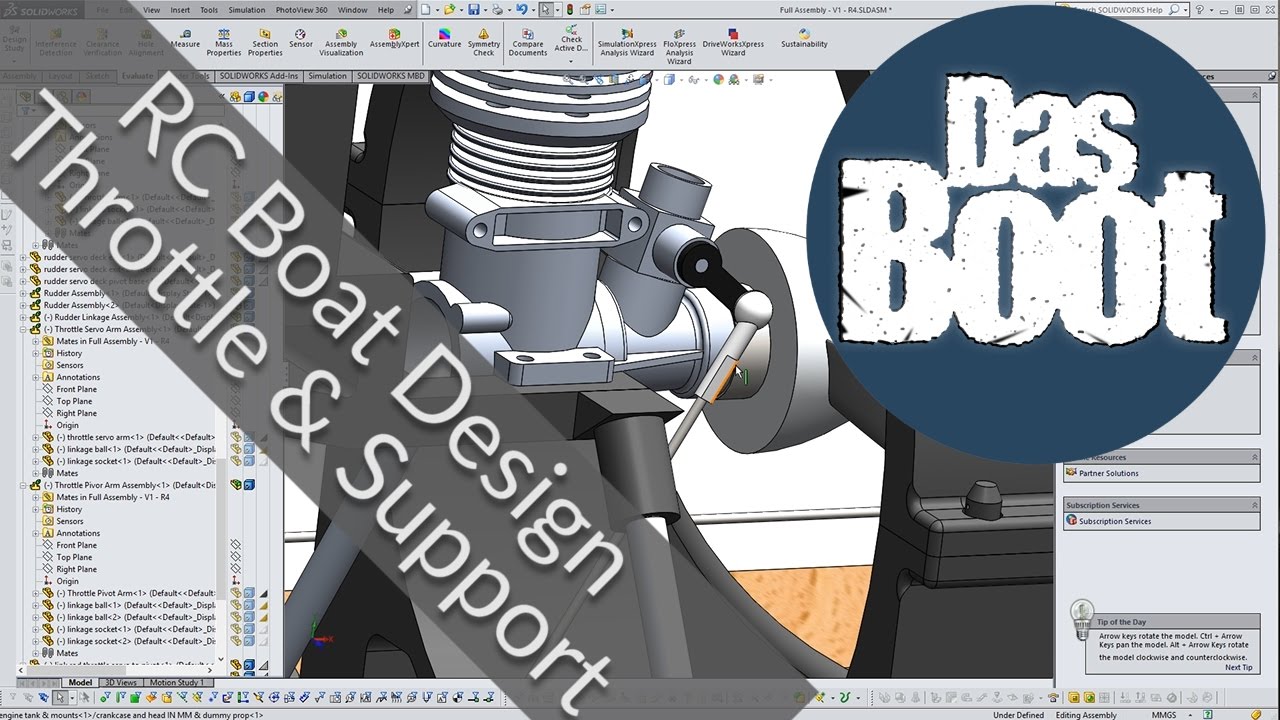1280x720 pixels.
Task: Open dropdown arrow beside the Undo icon
Action: [x=533, y=9]
